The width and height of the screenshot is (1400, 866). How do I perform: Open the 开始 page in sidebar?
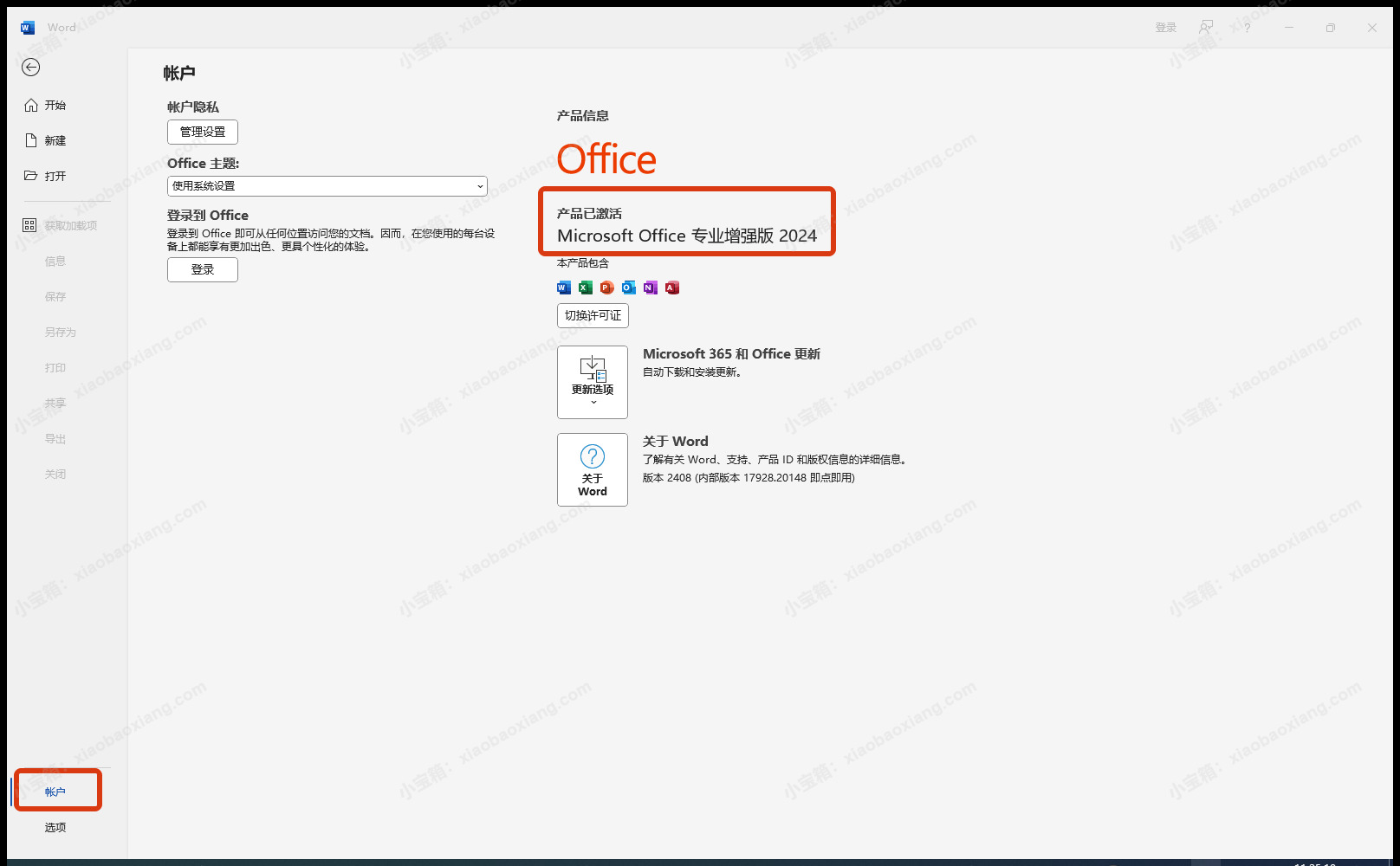pyautogui.click(x=55, y=105)
